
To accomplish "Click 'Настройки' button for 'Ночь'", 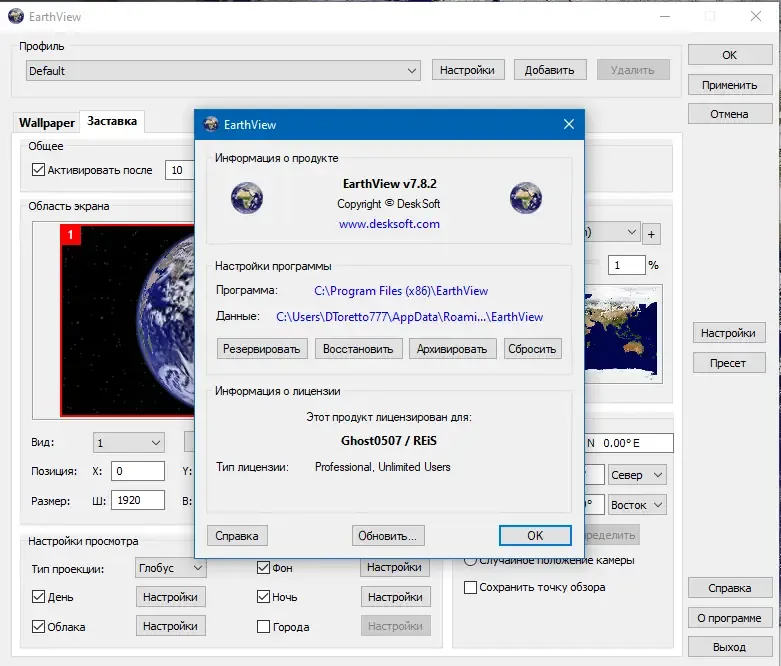I will tap(395, 597).
